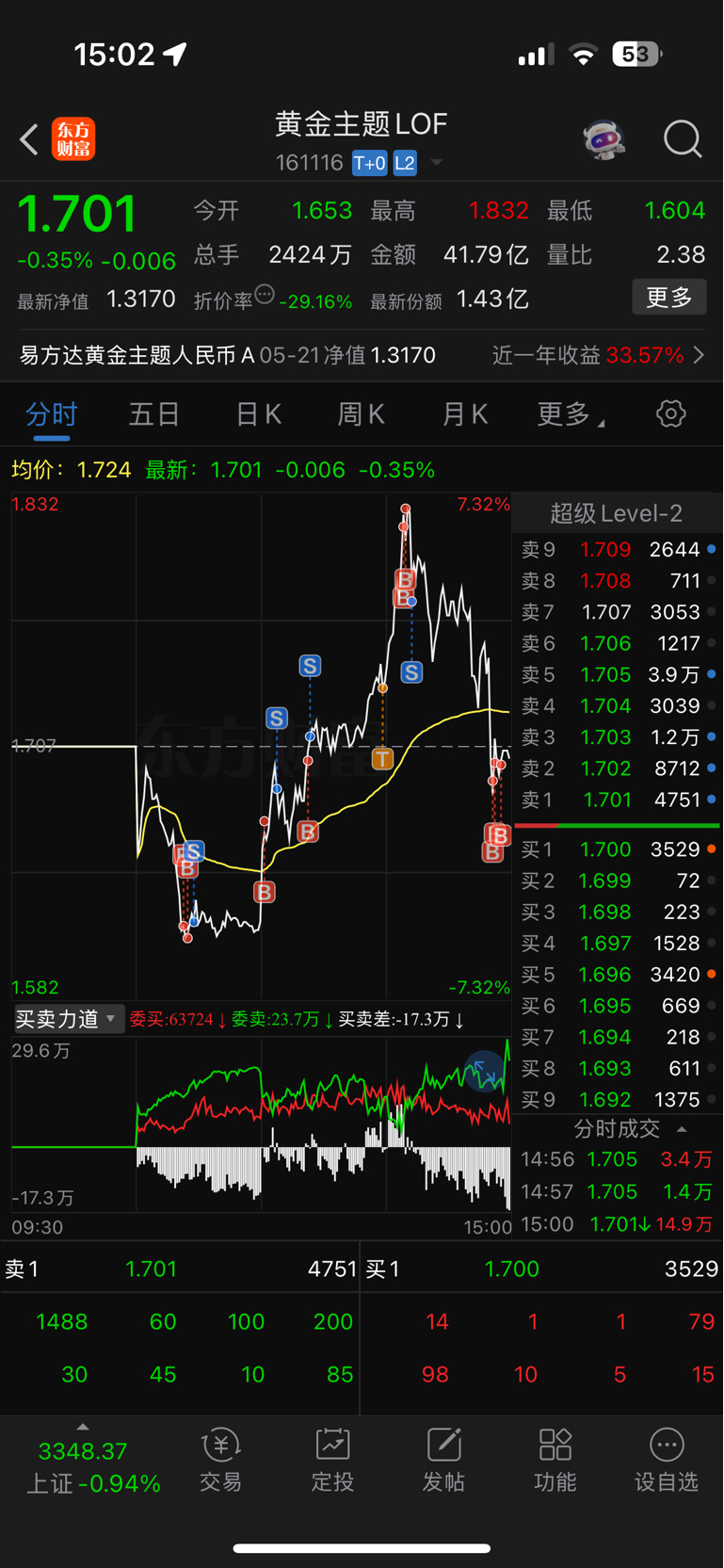Tap the intraday price chart

point(261,745)
